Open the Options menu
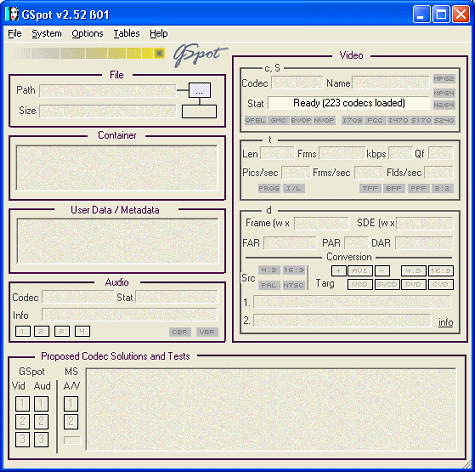 [87, 34]
